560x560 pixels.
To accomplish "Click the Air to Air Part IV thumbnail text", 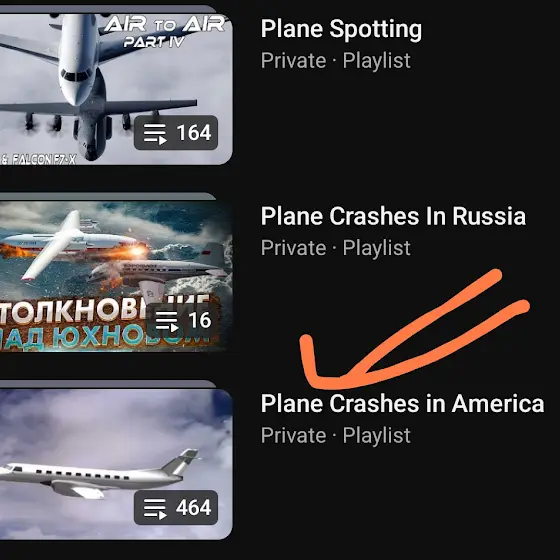I will [x=165, y=31].
